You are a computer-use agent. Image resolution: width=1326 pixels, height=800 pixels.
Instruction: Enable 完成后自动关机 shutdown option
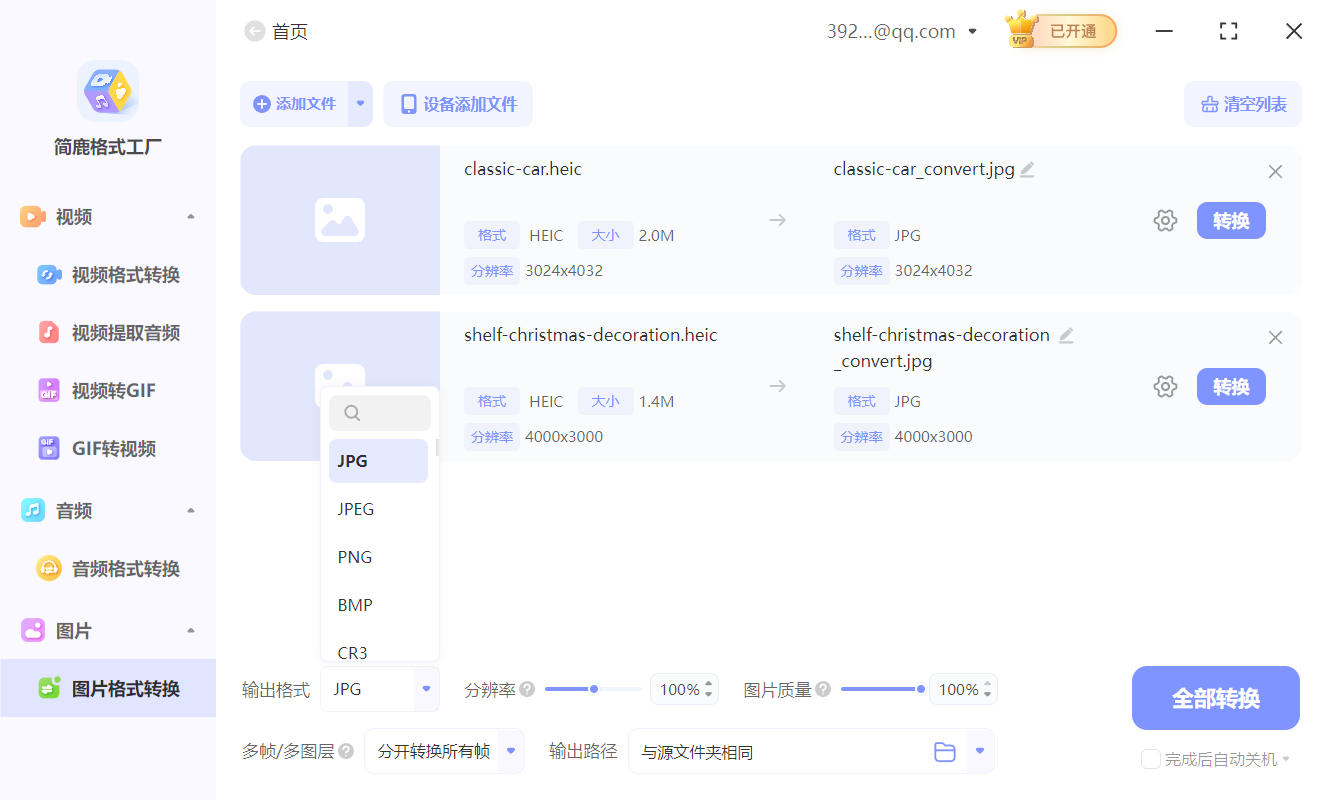point(1150,759)
